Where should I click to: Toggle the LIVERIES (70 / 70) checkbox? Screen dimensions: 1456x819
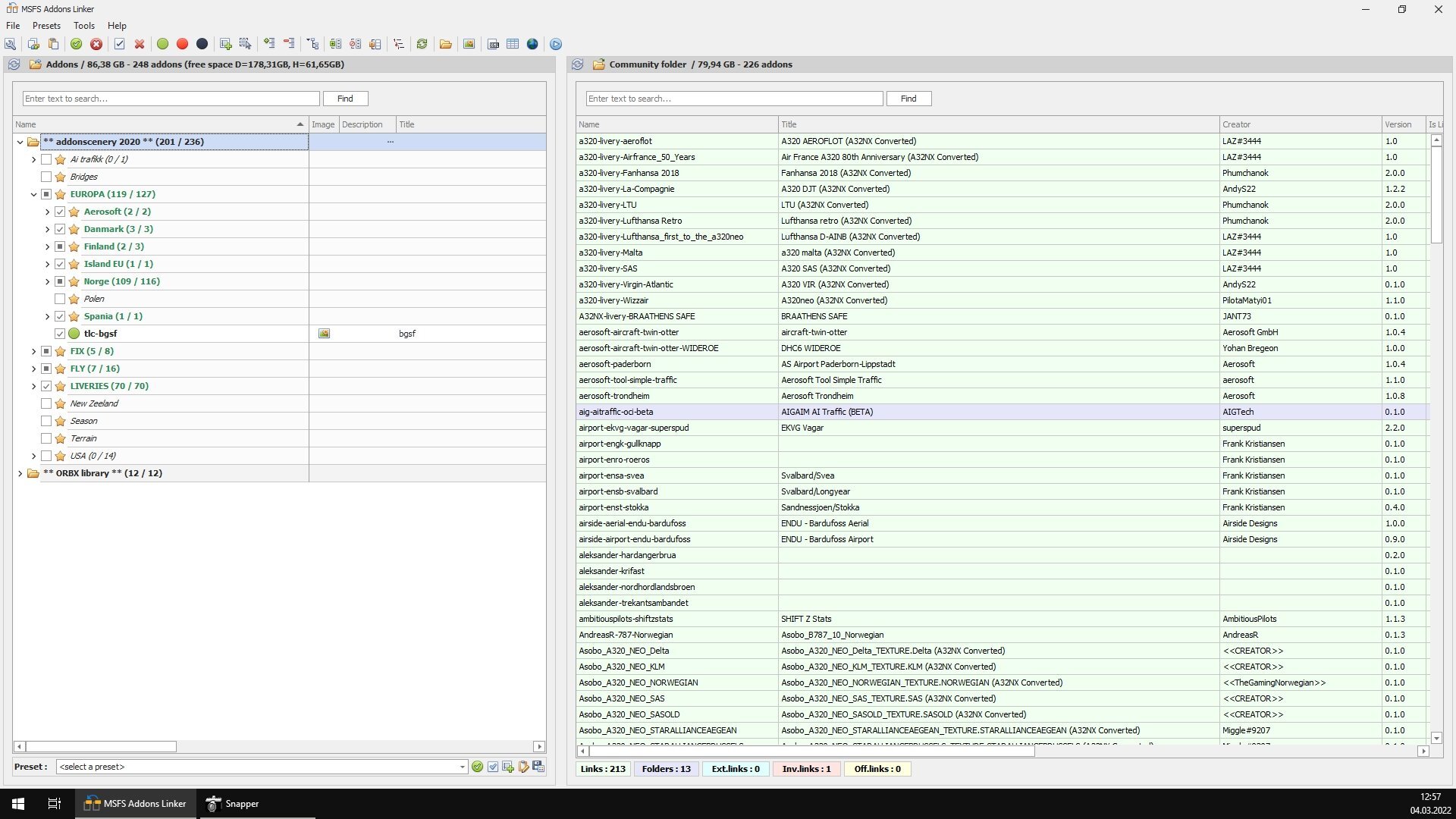(46, 386)
